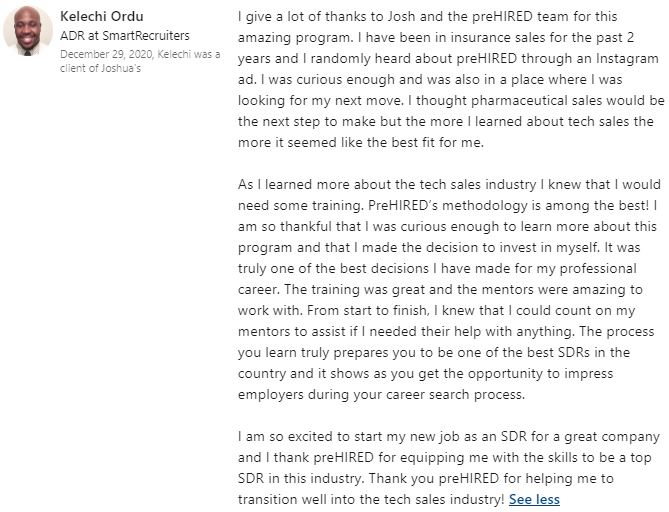Click the phrase "I am so excited"

point(287,437)
